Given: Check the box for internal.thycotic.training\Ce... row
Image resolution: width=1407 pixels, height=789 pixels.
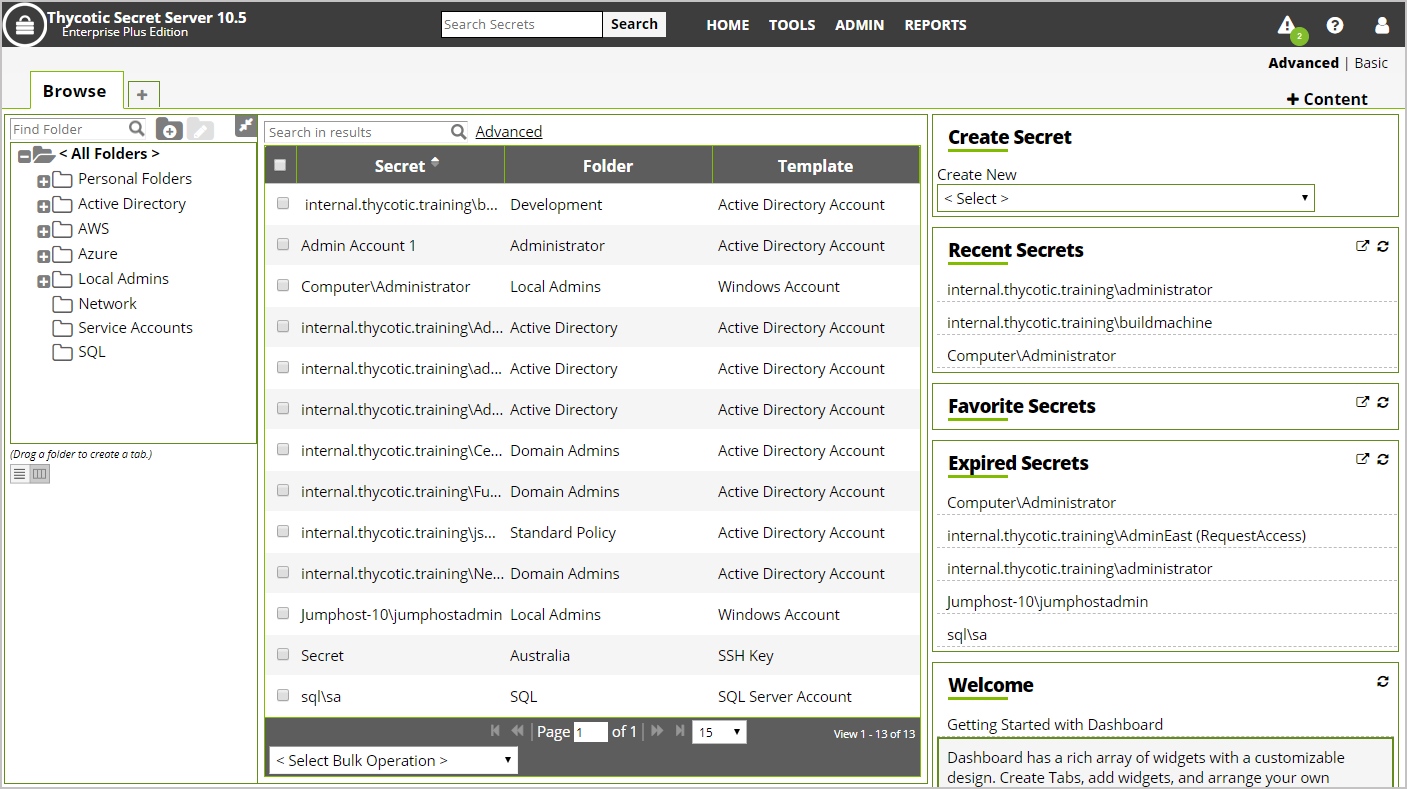Looking at the screenshot, I should (283, 449).
